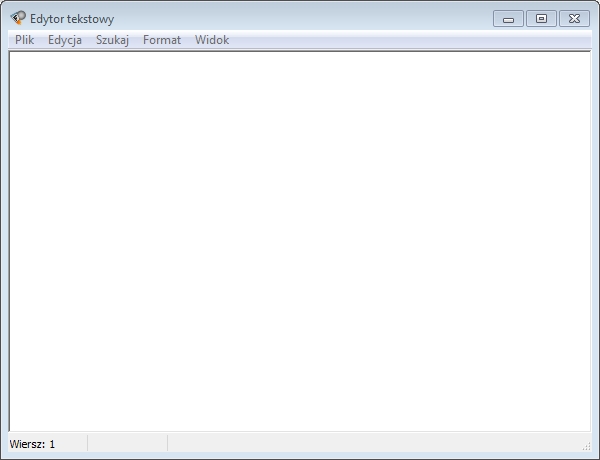Screen dimensions: 600x460
Task: Click the window's left border edge
Action: pos(3,240)
